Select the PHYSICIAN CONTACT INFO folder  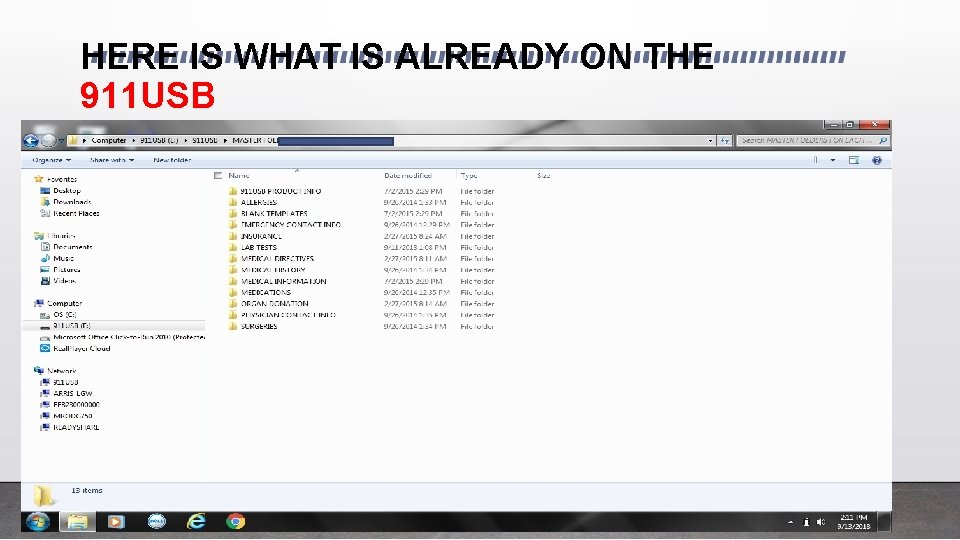[288, 315]
